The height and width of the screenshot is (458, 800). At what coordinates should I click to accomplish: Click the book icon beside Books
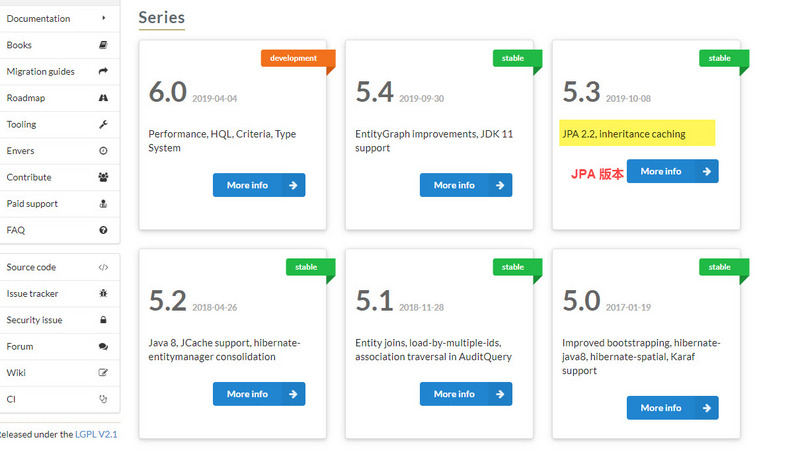click(103, 45)
